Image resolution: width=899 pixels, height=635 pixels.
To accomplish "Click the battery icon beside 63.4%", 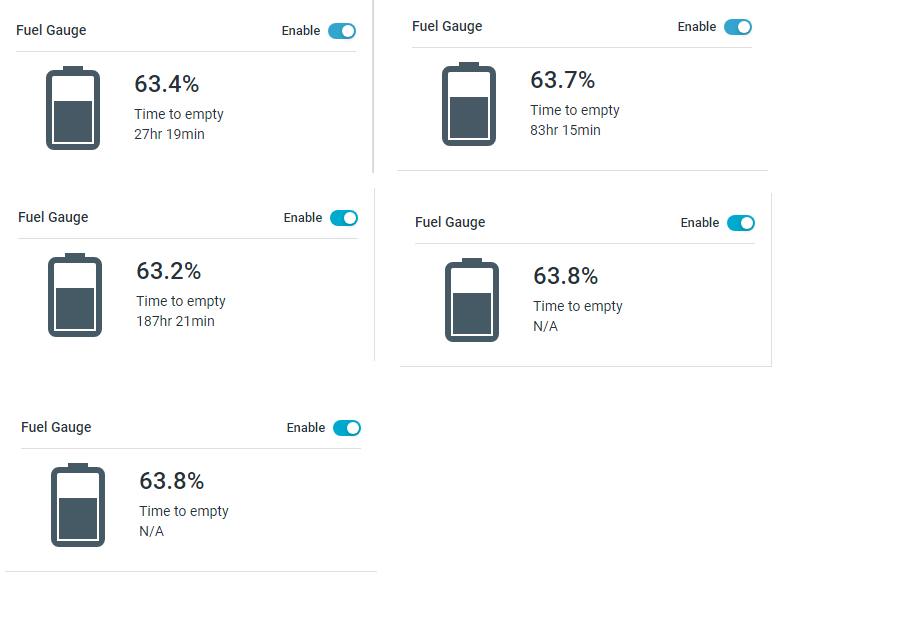I will (x=73, y=108).
